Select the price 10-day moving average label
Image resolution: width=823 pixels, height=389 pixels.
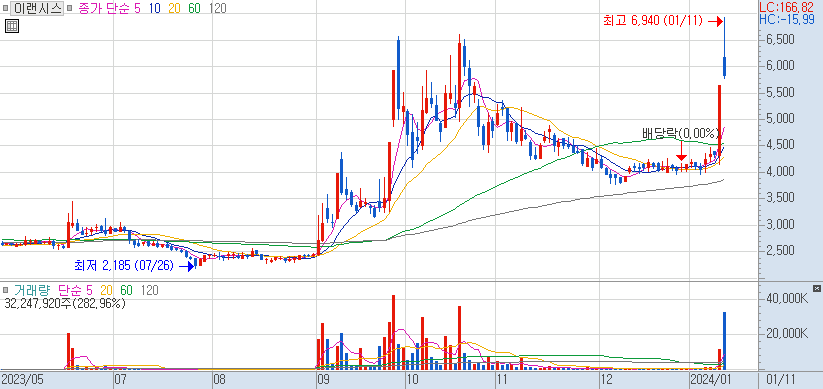[154, 8]
